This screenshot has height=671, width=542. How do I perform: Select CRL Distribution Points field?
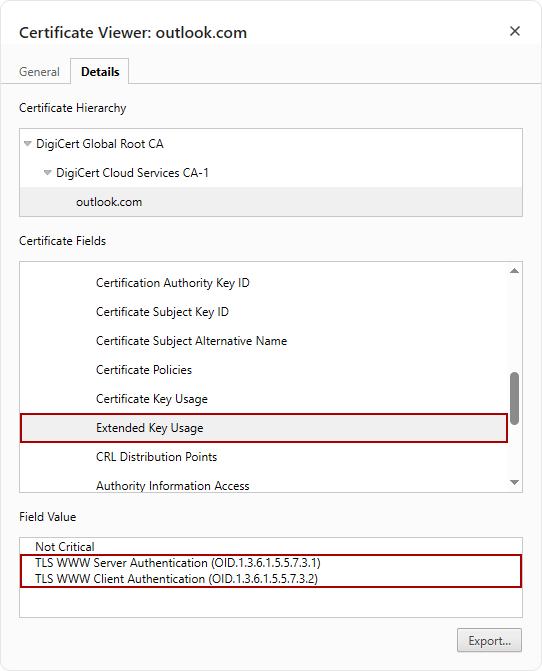(264, 457)
